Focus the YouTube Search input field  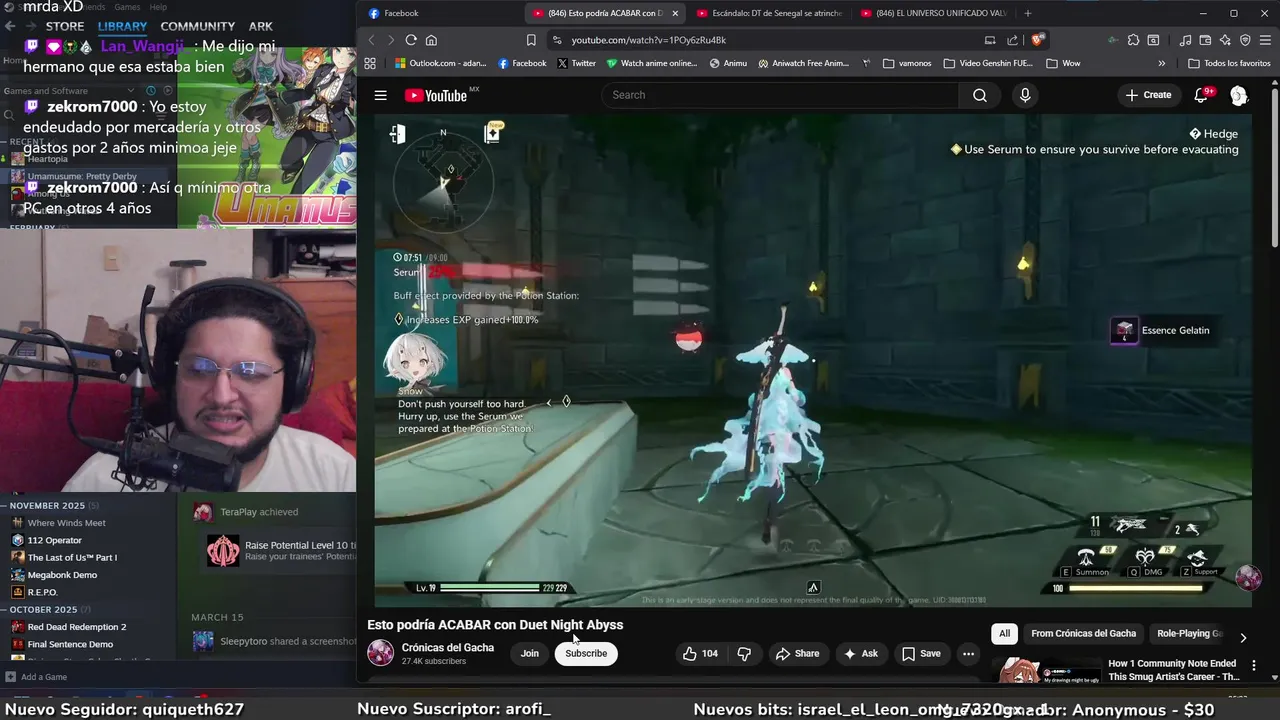[x=780, y=95]
